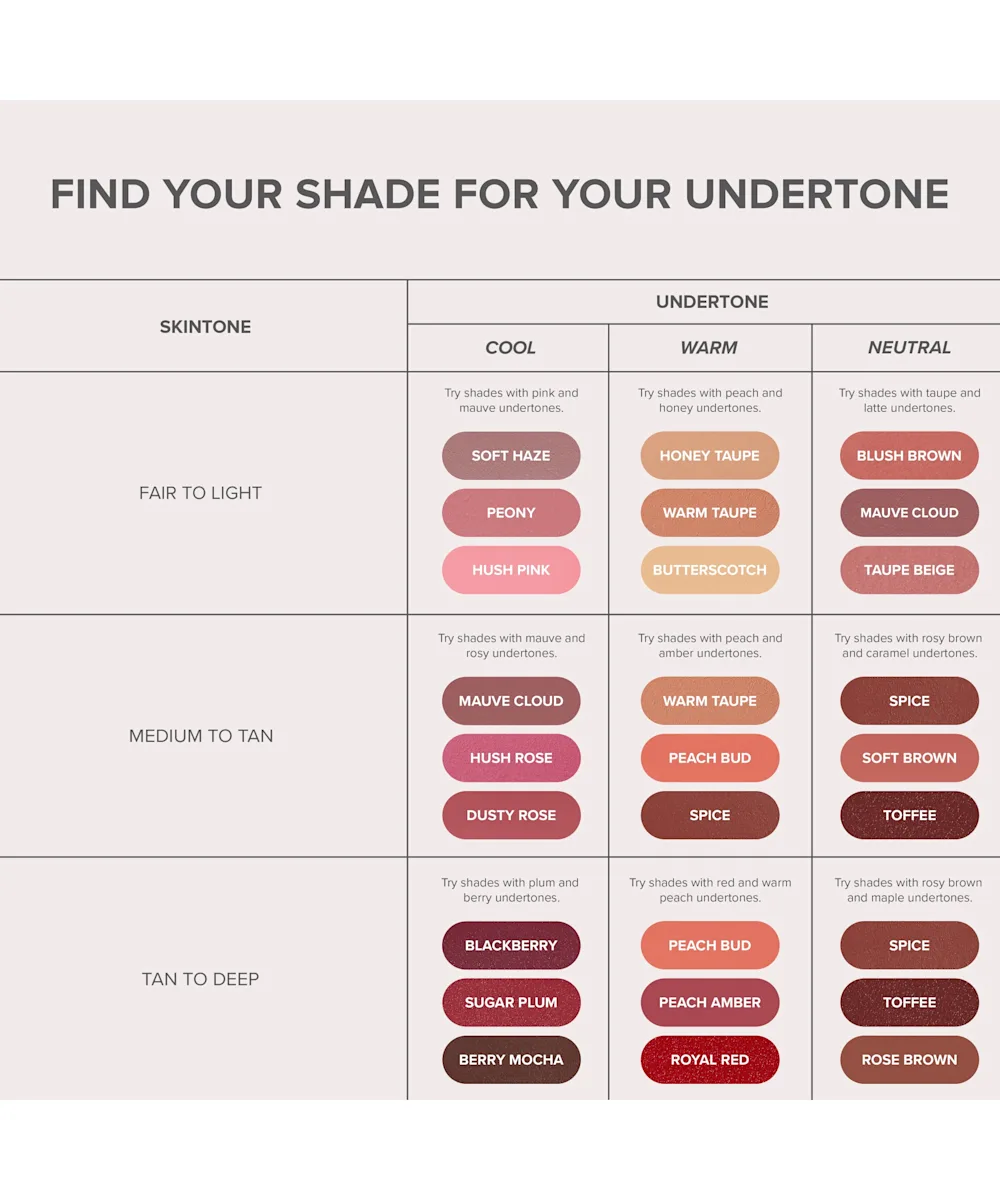Click the TAN TO DEEP row label
1000x1200 pixels.
[x=201, y=979]
